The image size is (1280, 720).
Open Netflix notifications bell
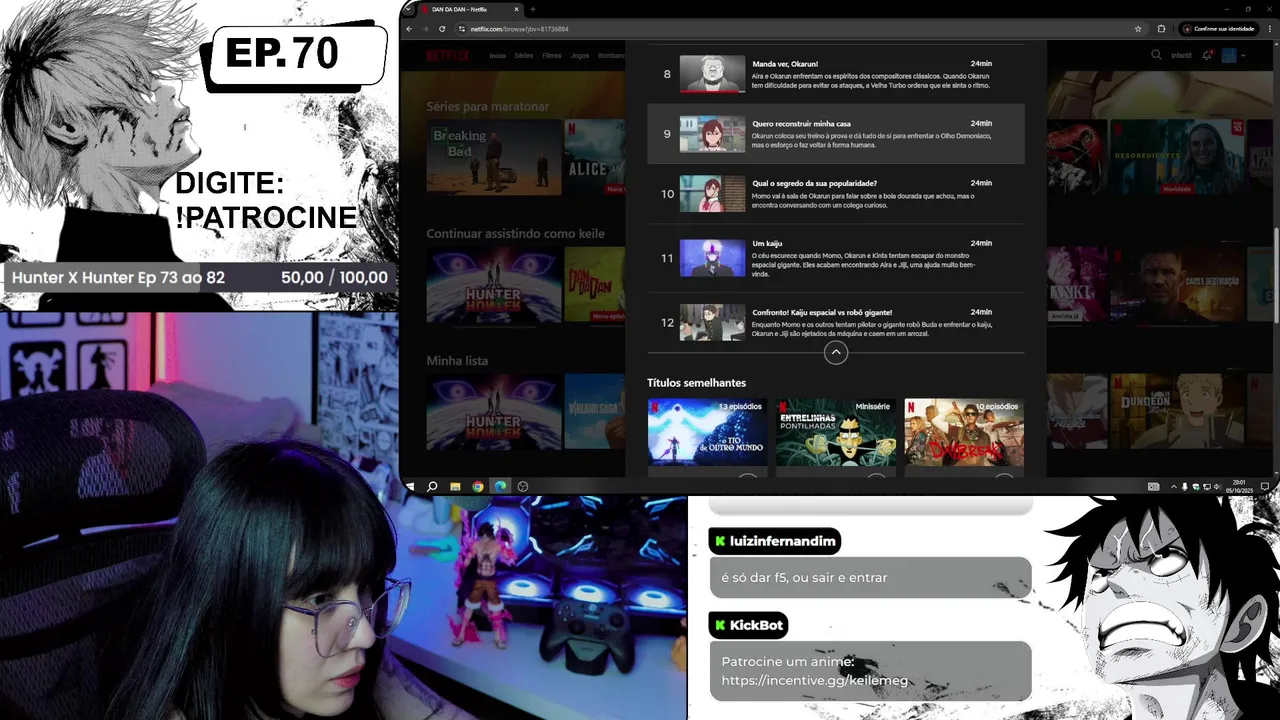1207,55
